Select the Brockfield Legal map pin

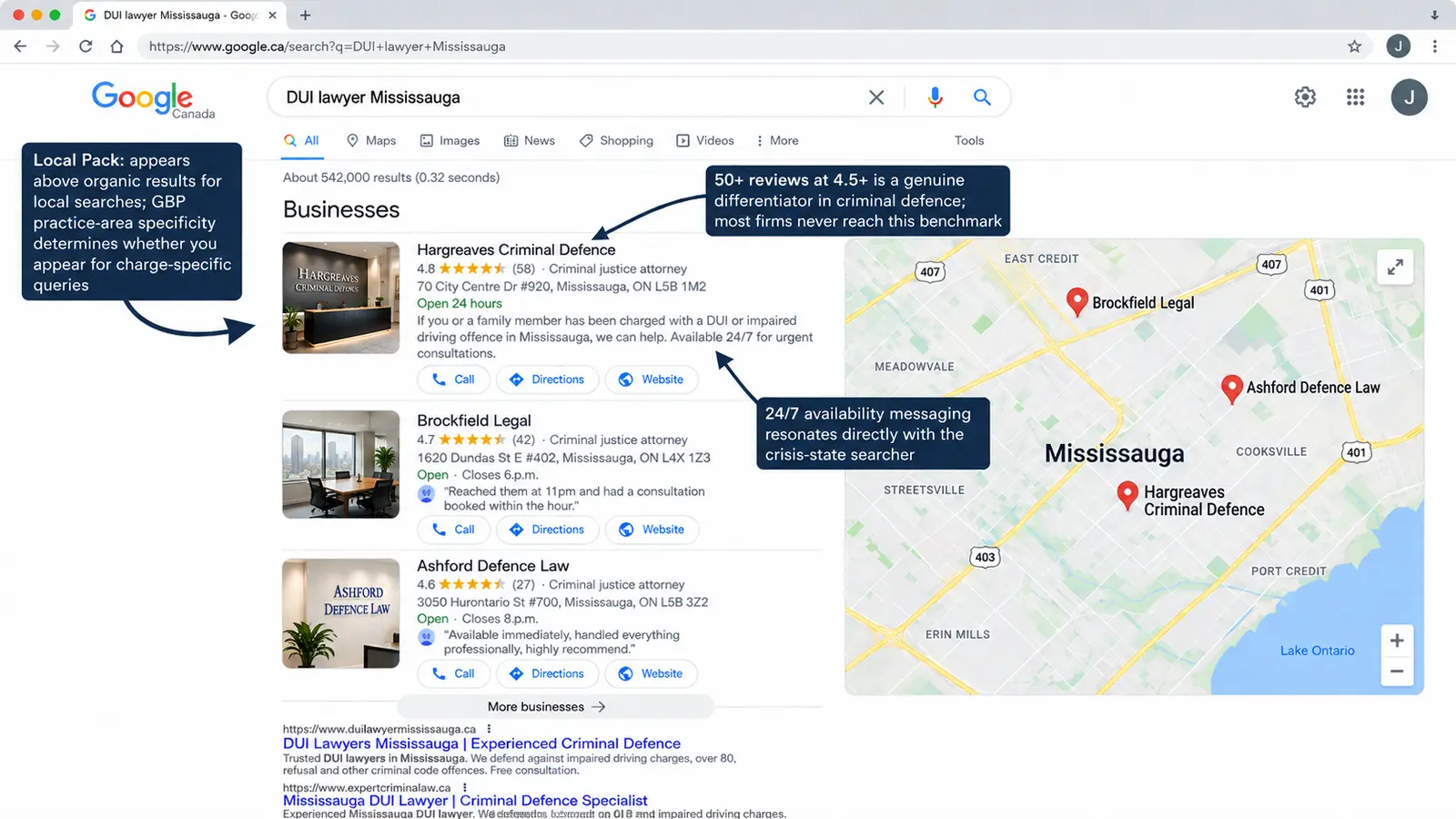(x=1077, y=302)
